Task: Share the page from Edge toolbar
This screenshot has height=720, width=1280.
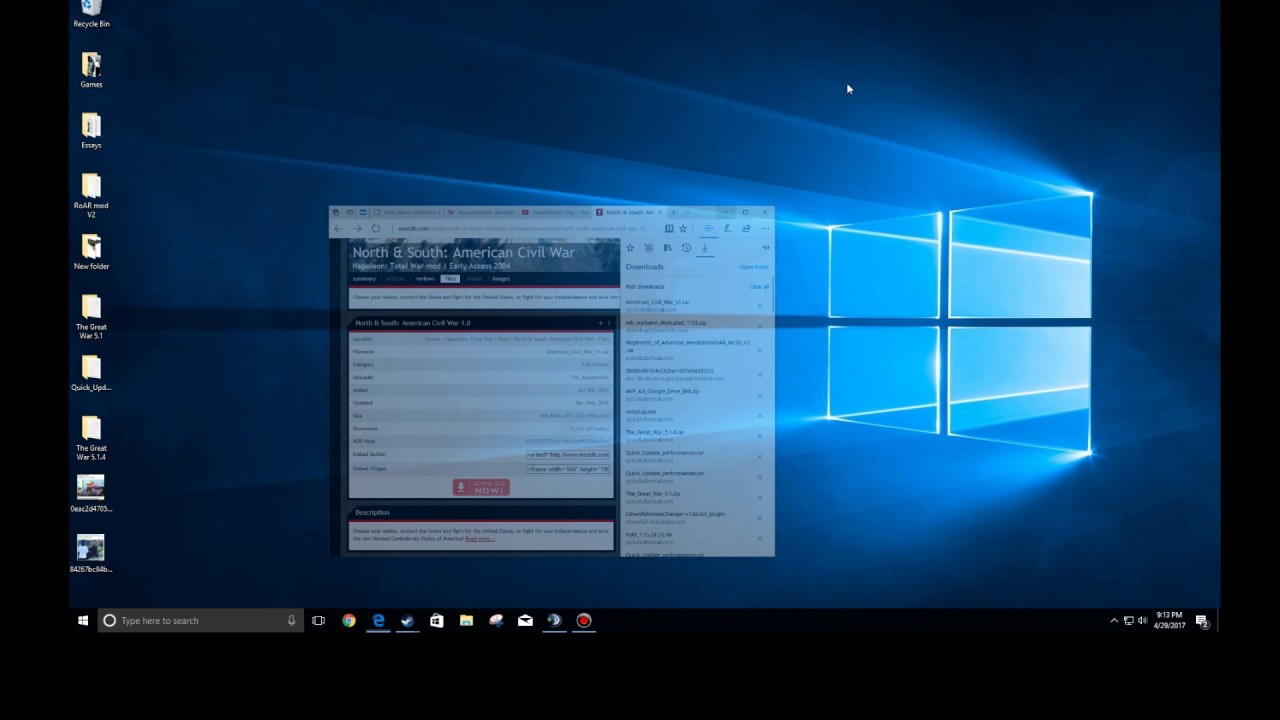Action: click(x=746, y=228)
